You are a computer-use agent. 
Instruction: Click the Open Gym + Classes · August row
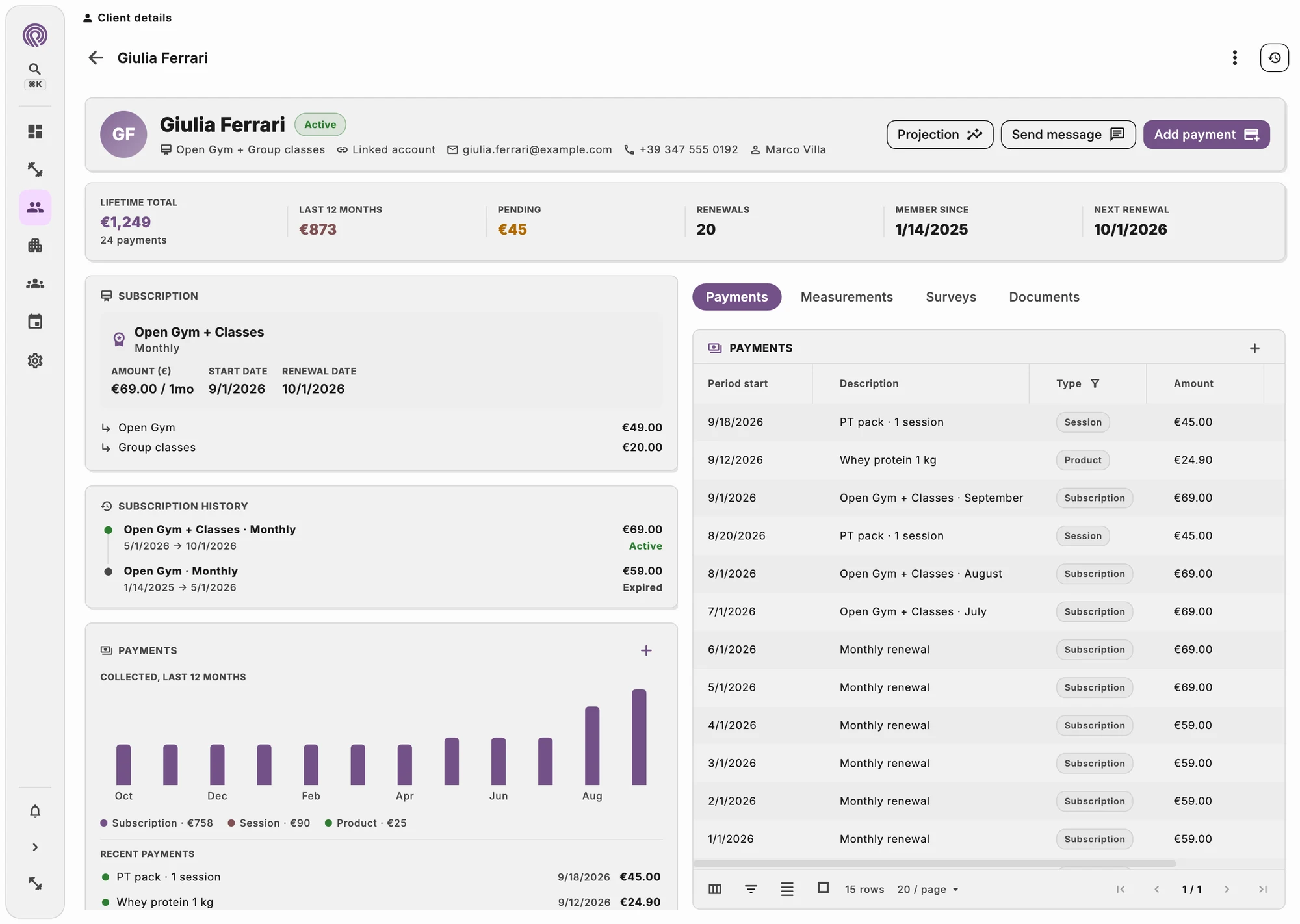click(x=989, y=574)
